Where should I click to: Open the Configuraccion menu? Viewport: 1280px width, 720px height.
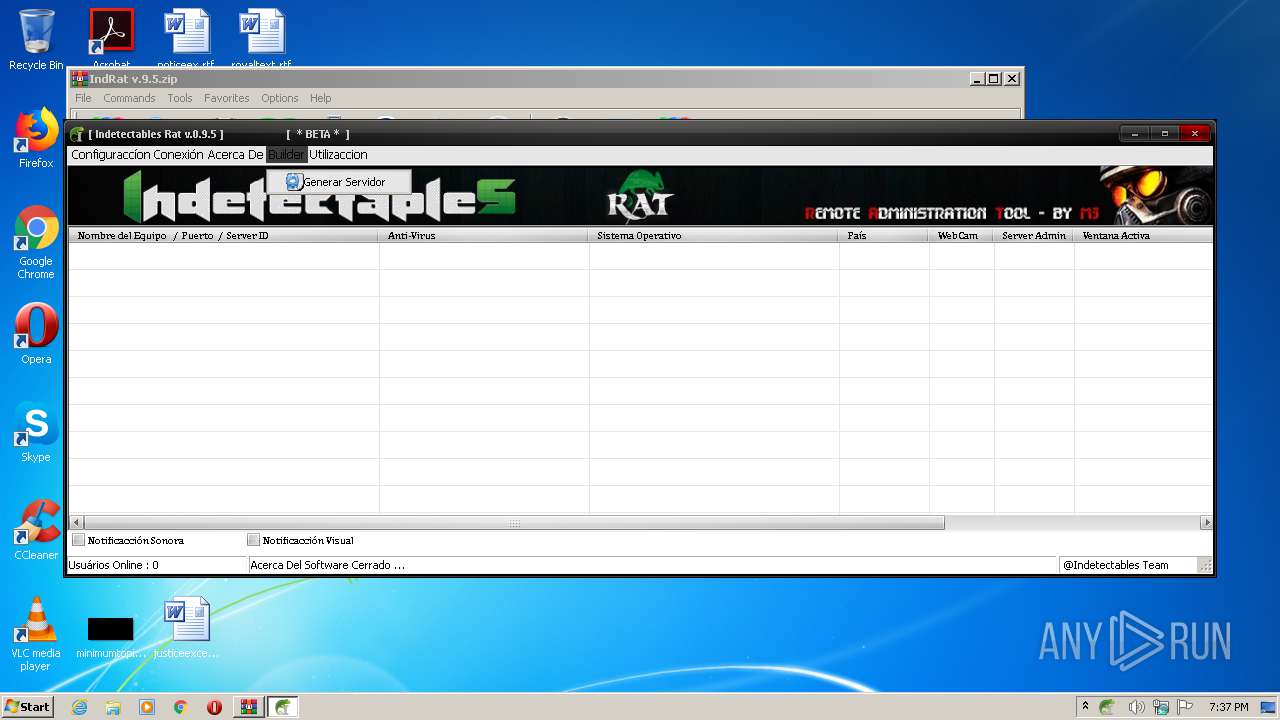[x=110, y=155]
